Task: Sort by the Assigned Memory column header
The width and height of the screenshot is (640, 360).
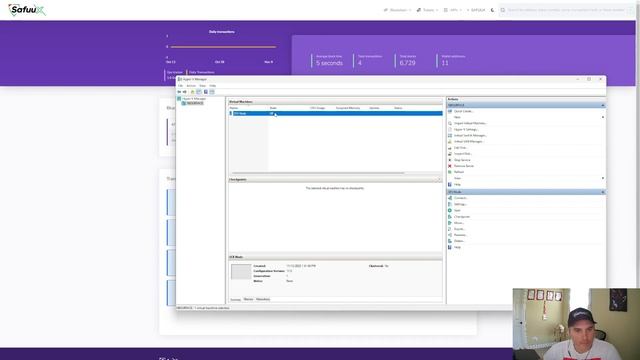Action: 348,108
